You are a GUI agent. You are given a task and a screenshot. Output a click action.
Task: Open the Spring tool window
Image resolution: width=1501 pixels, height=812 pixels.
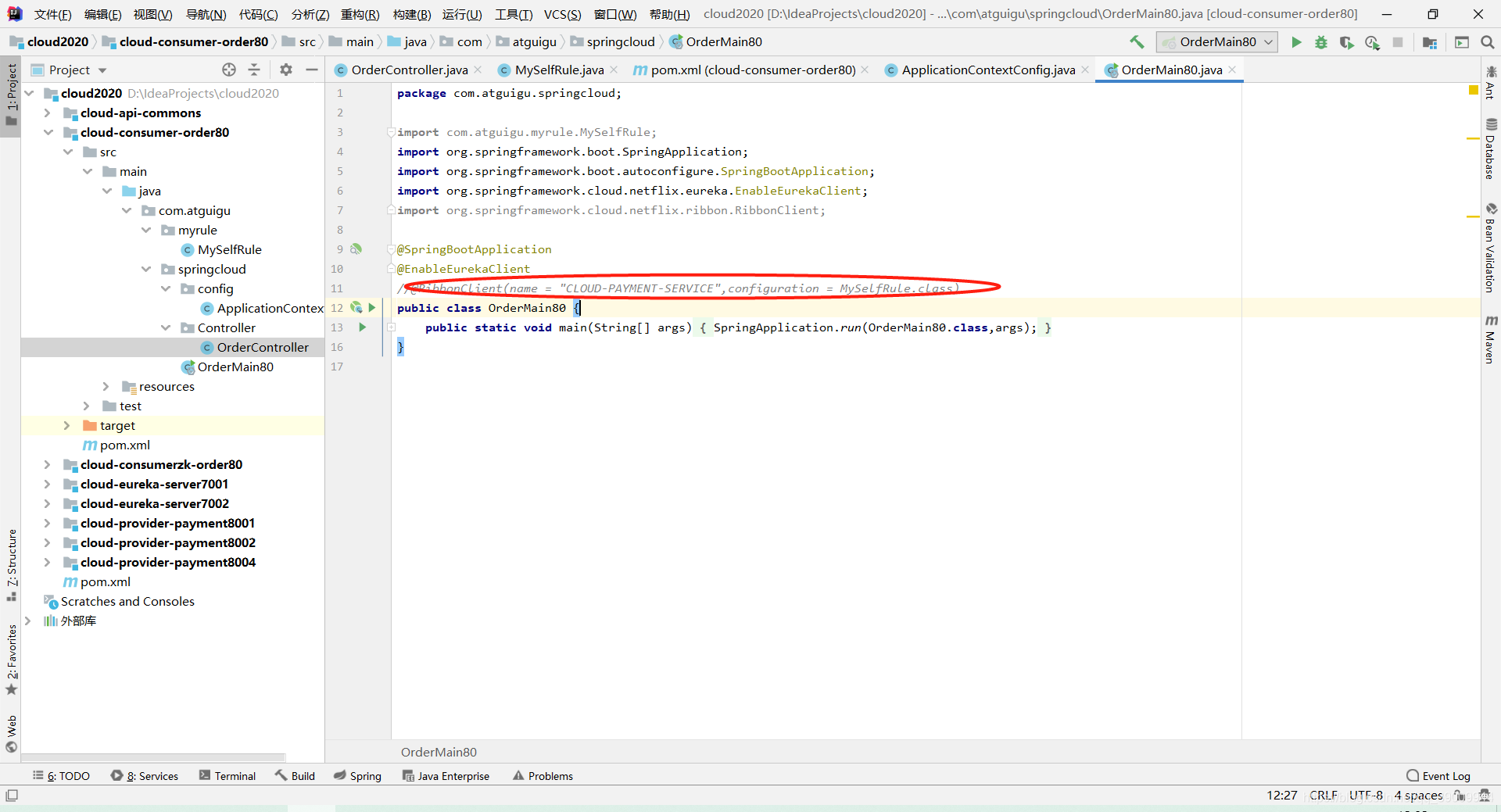(357, 776)
